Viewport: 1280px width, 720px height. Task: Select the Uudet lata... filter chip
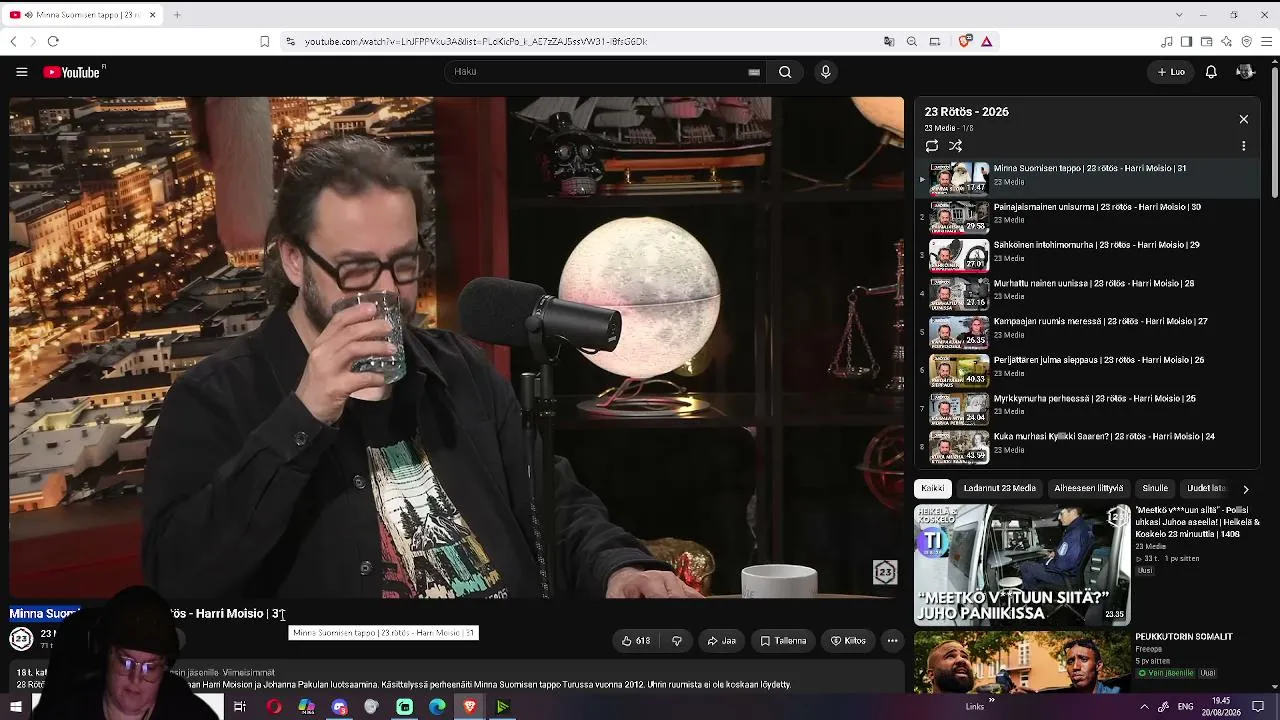tap(1206, 488)
